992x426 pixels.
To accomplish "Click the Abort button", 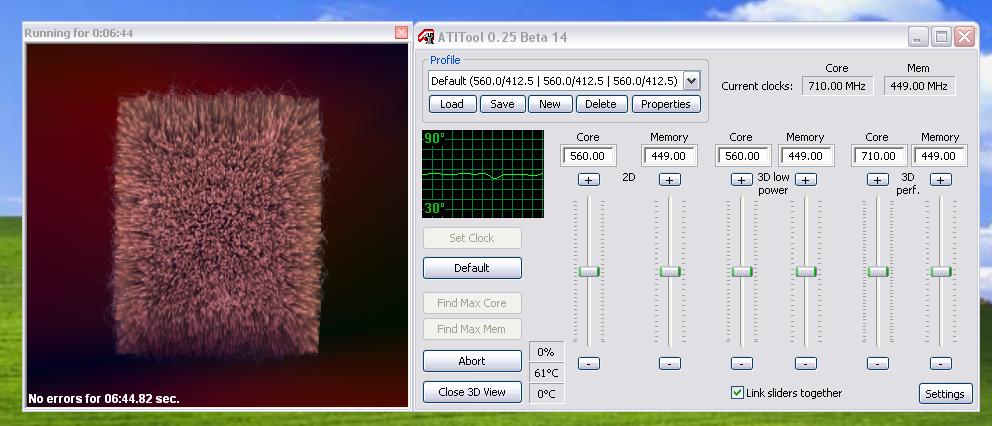I will tap(472, 361).
